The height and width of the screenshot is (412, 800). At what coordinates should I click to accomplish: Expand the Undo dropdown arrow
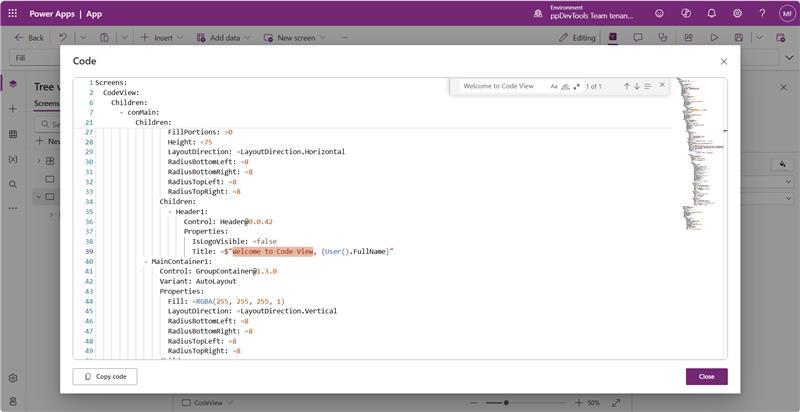[83, 38]
